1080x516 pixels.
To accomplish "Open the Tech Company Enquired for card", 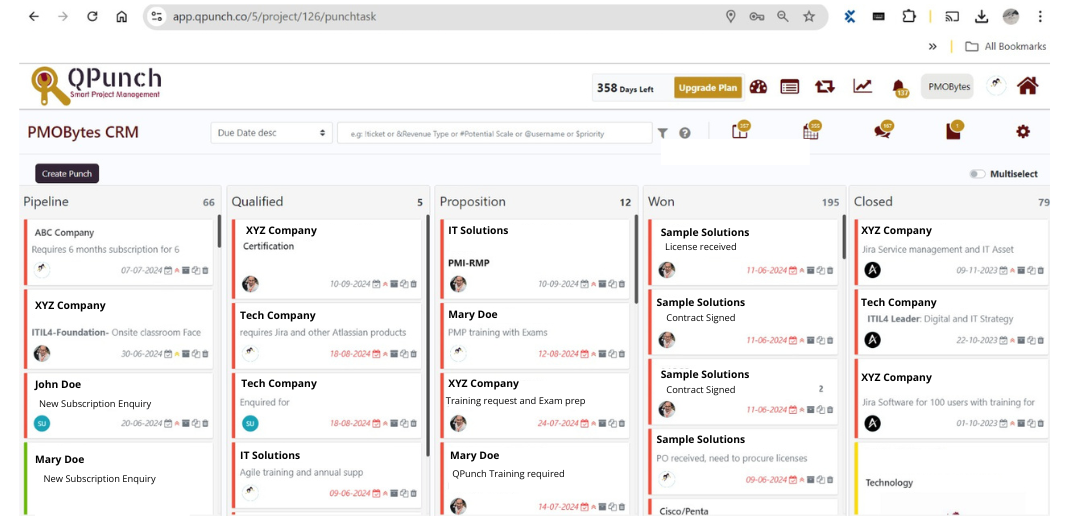I will pos(326,405).
